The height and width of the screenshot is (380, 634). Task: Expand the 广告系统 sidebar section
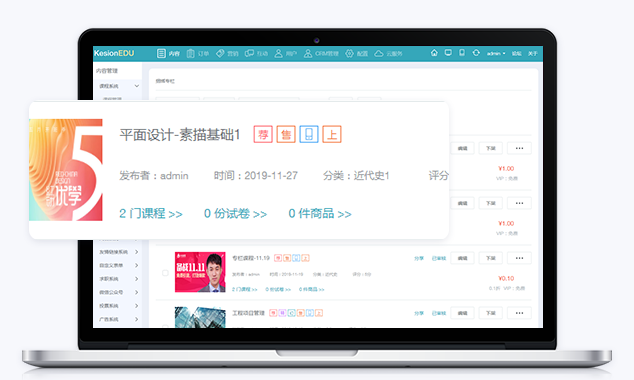pos(119,319)
